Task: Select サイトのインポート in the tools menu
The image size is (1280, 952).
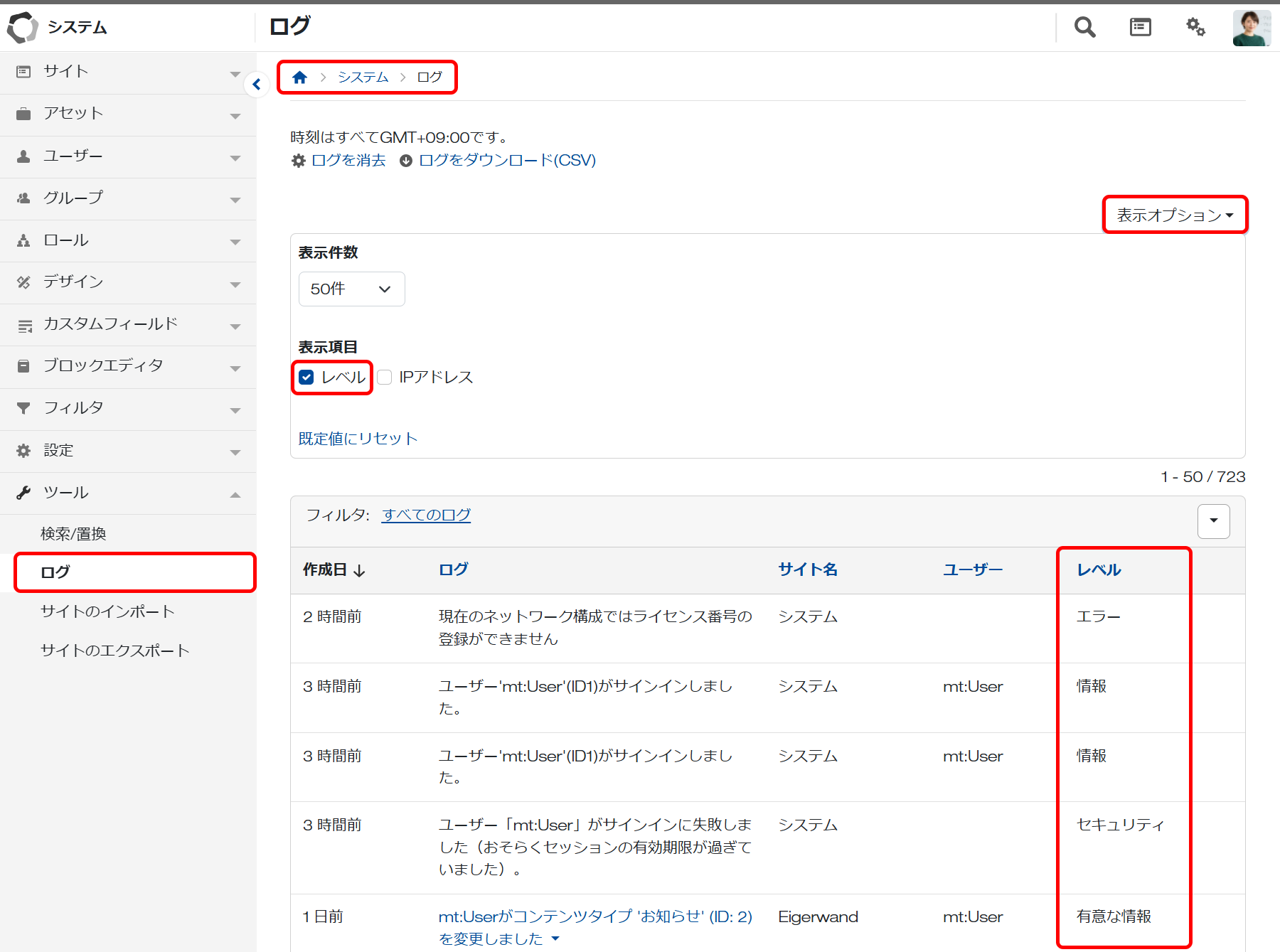Action: 107,611
